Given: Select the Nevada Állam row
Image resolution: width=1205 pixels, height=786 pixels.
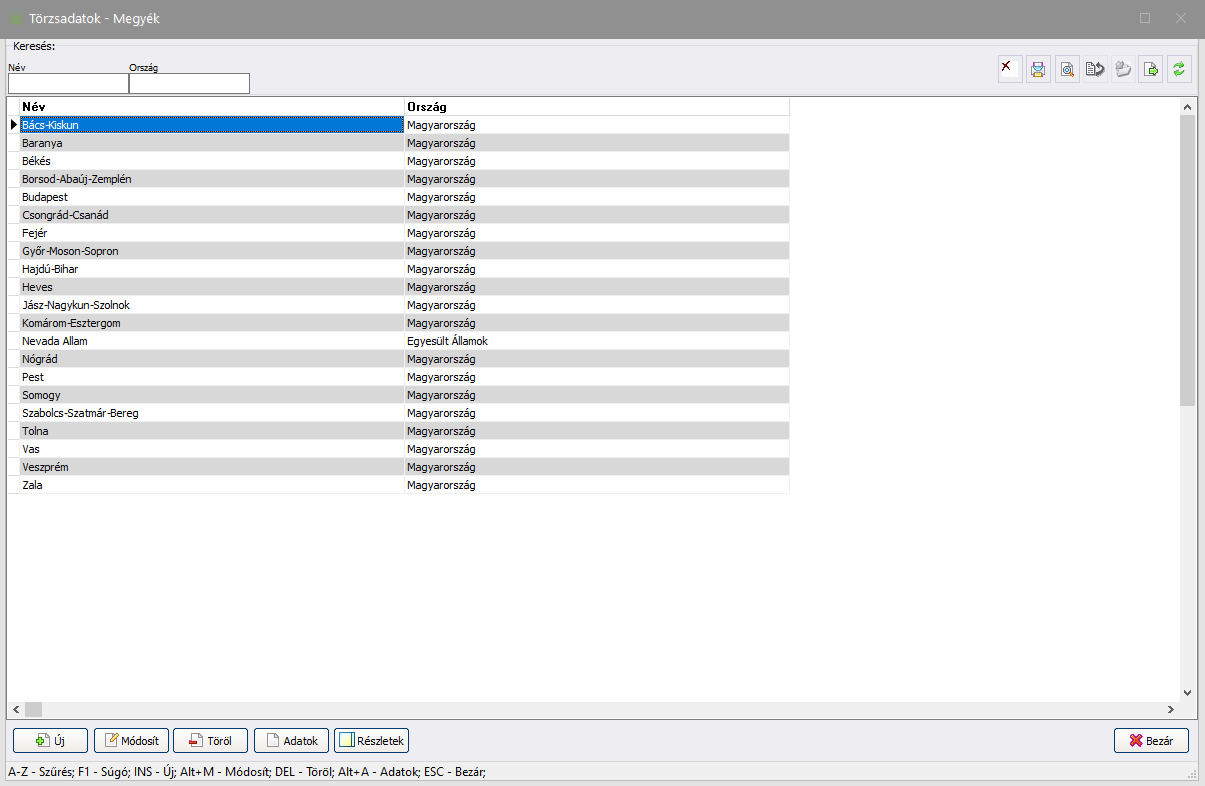Looking at the screenshot, I should tap(211, 341).
